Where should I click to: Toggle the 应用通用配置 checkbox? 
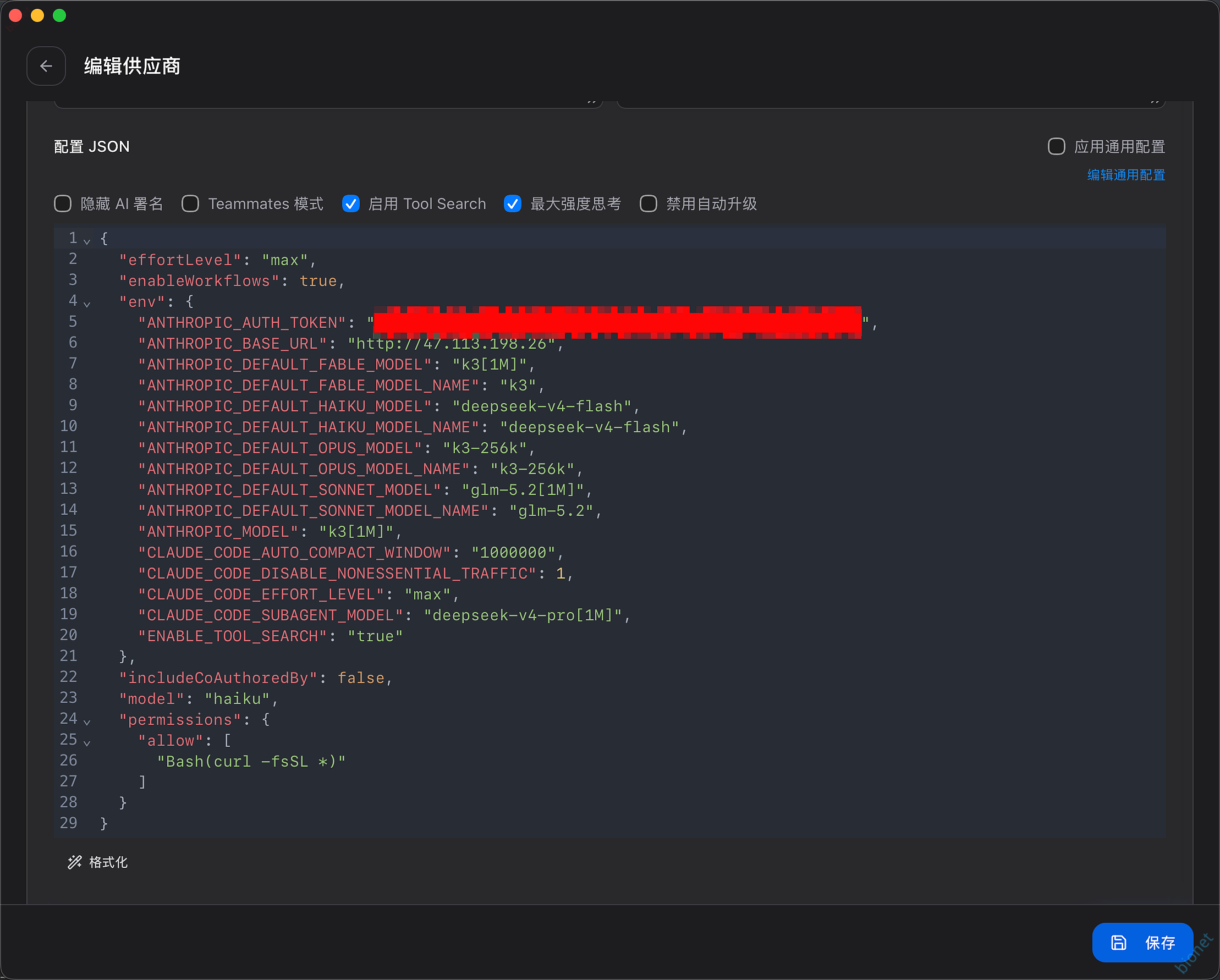click(x=1056, y=146)
